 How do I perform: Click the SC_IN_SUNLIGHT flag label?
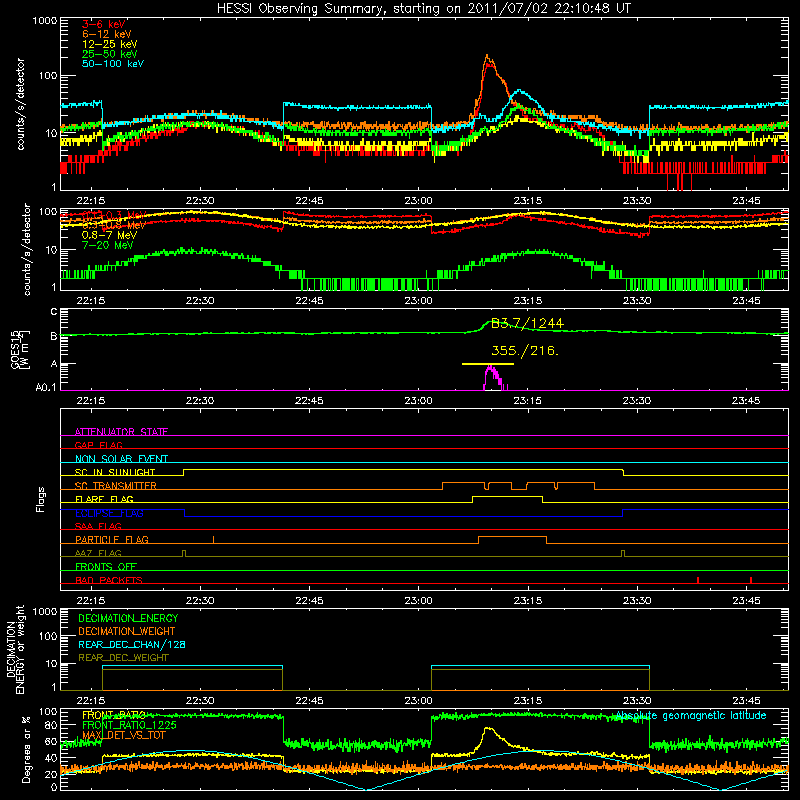115,472
